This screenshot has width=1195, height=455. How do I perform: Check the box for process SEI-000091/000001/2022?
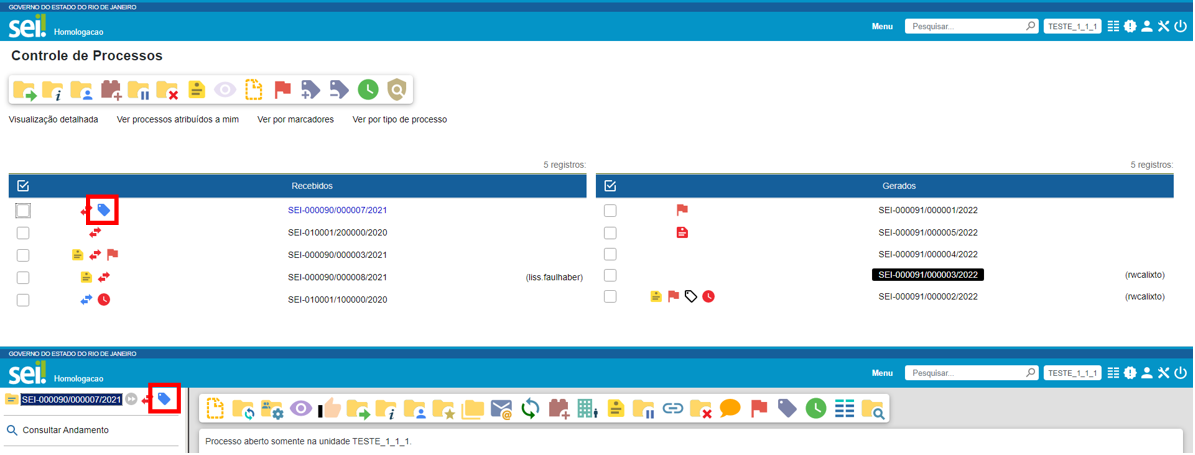(x=610, y=211)
